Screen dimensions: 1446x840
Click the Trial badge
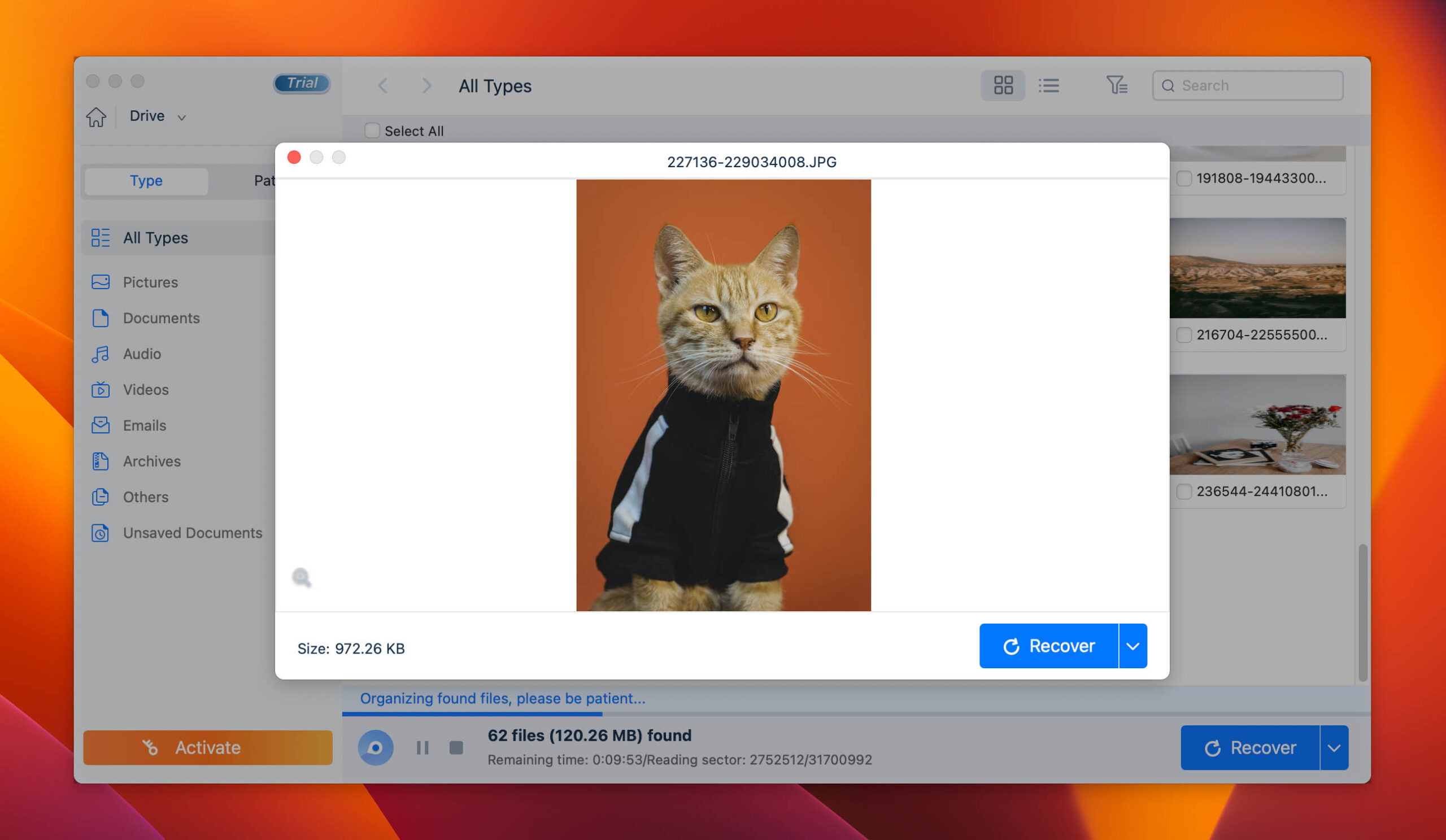pyautogui.click(x=302, y=83)
